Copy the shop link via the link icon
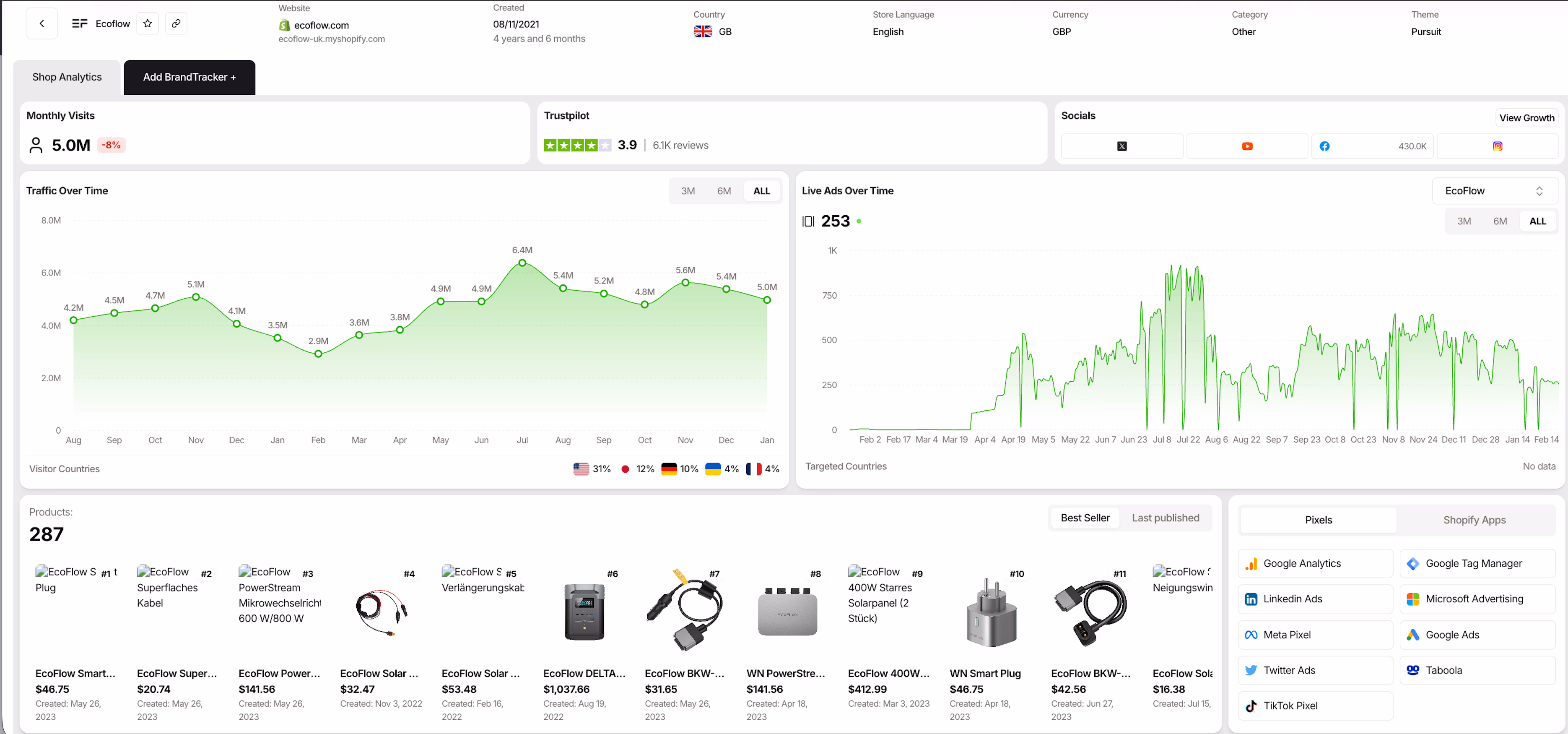 point(176,23)
